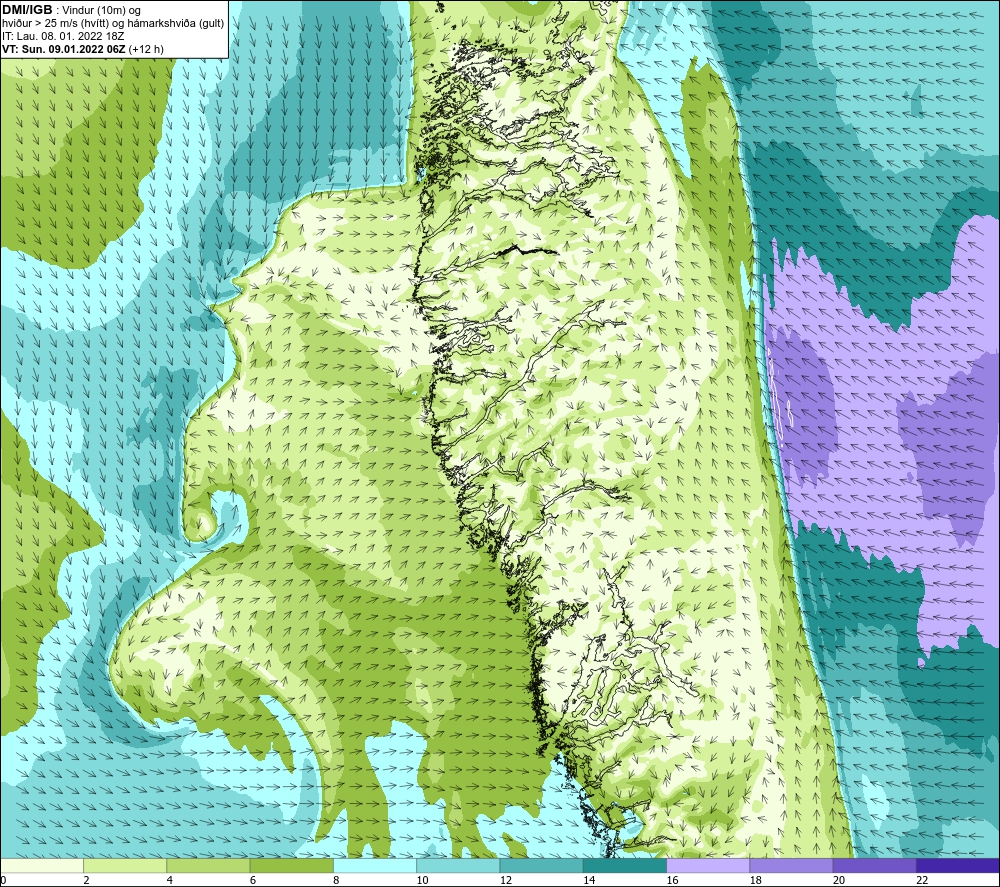Image resolution: width=1000 pixels, height=887 pixels.
Task: Click the legend scale label '0'
Action: pos(3,880)
